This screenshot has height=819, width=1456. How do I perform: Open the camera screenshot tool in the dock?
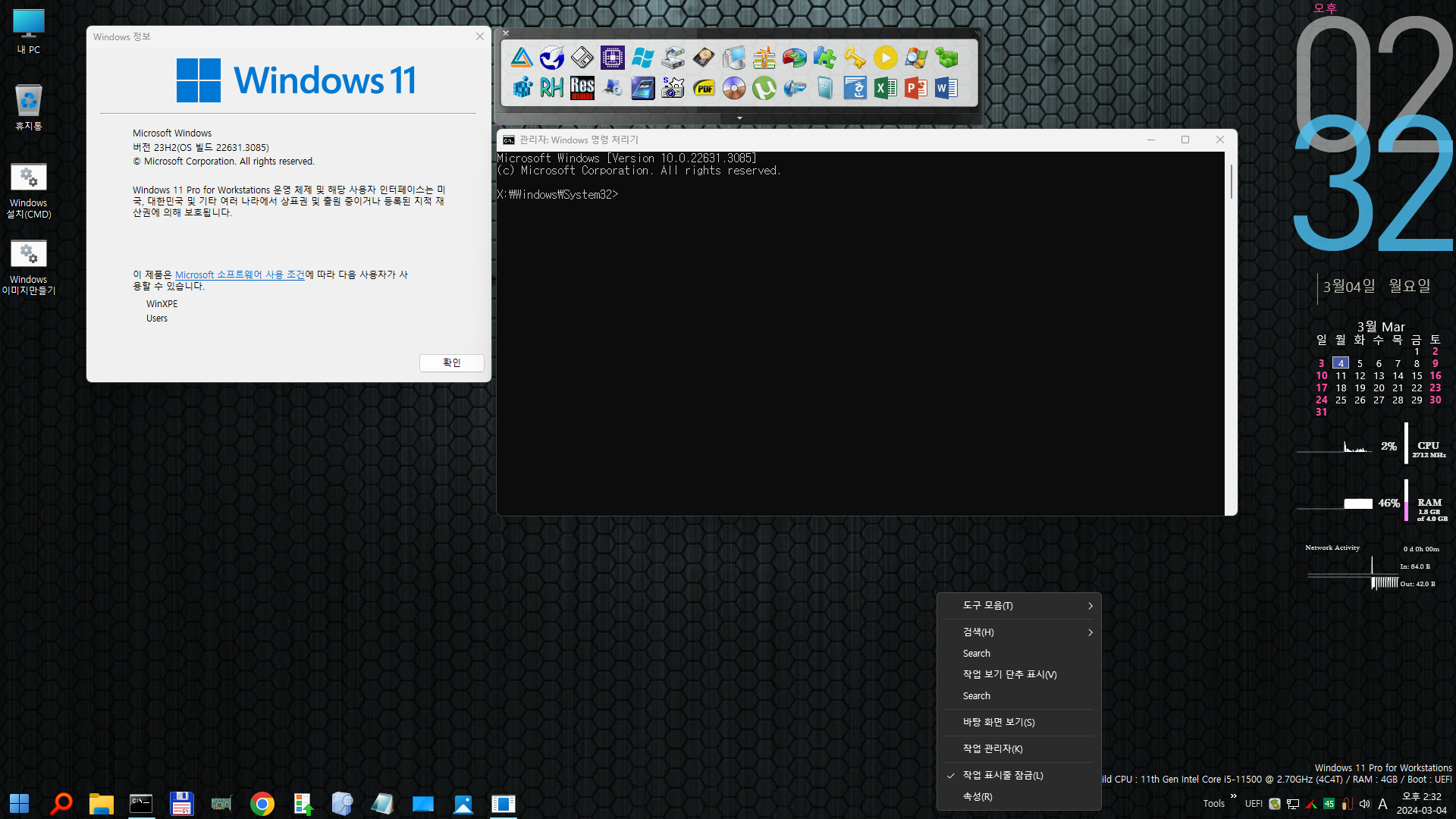coord(673,88)
